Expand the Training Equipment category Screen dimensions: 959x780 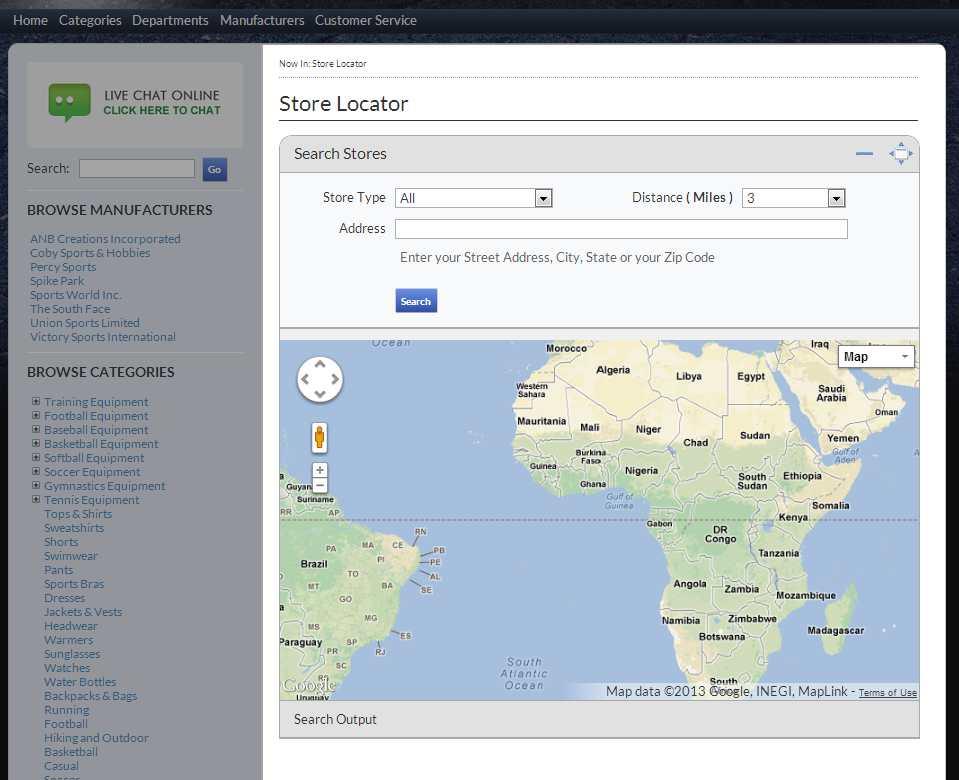pyautogui.click(x=36, y=402)
